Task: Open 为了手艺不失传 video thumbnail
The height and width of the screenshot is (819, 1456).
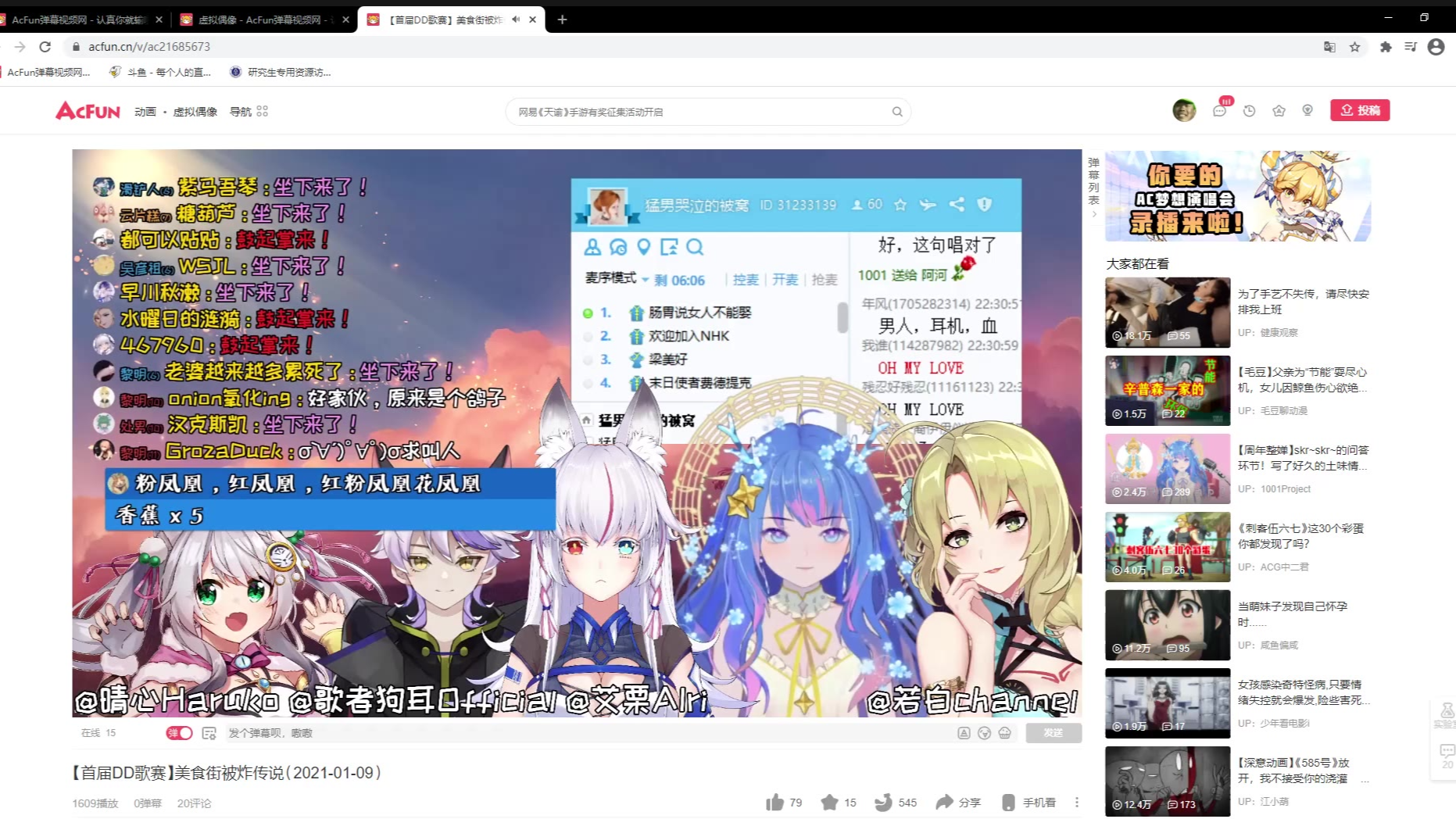Action: coord(1168,313)
